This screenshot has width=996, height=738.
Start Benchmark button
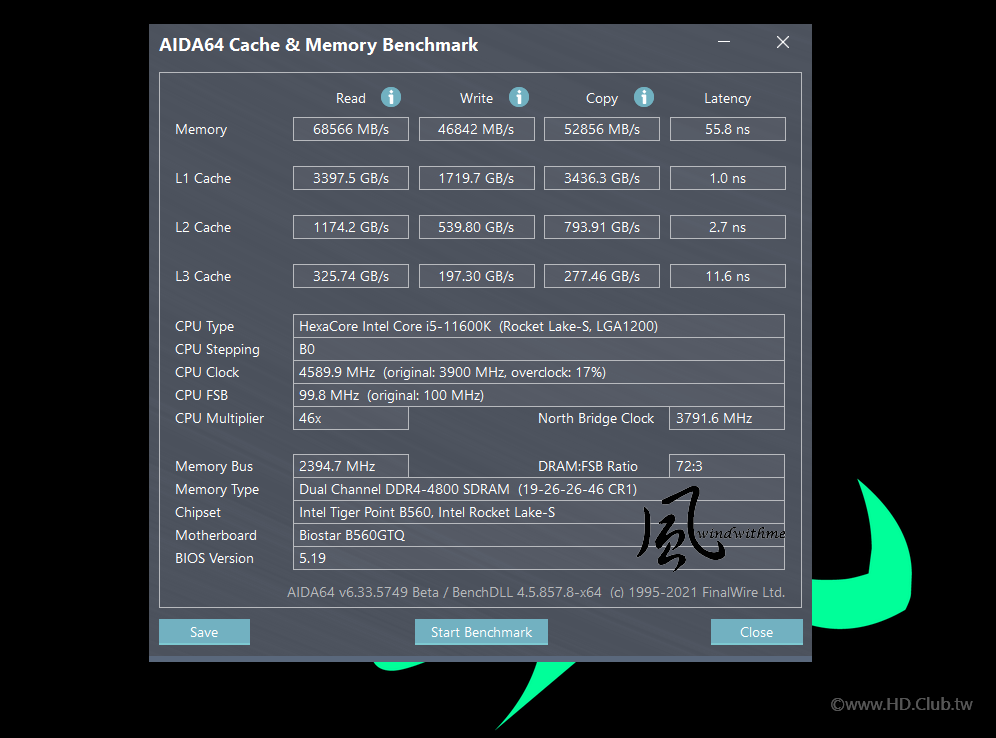click(481, 632)
